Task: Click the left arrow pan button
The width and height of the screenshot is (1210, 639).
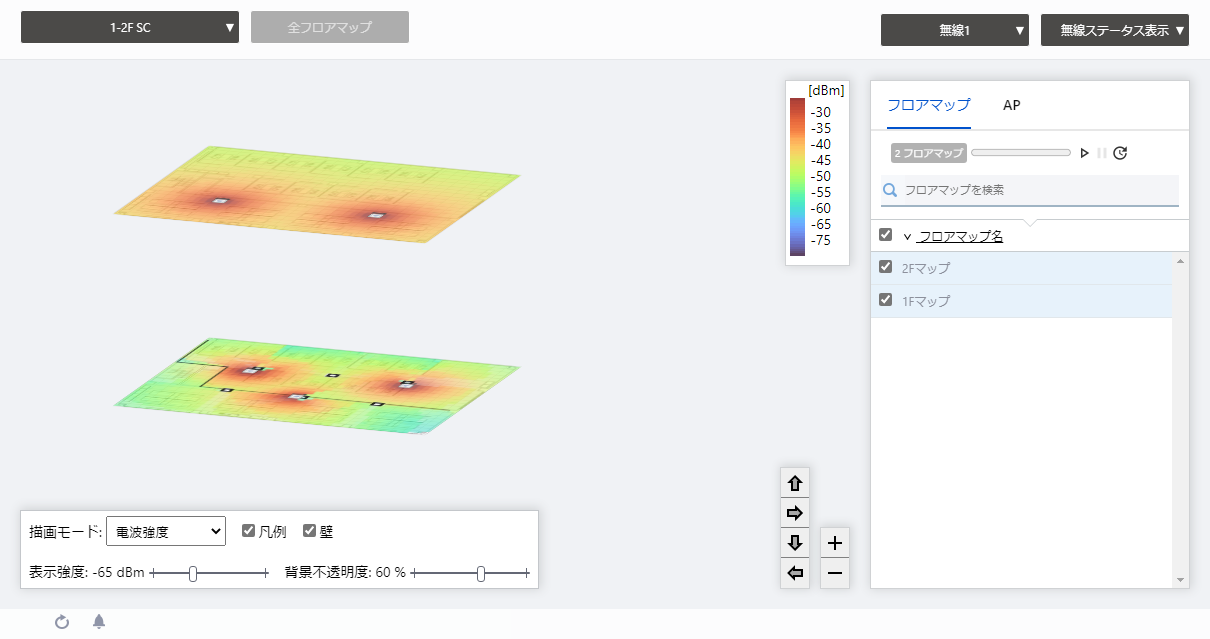Action: pos(795,573)
